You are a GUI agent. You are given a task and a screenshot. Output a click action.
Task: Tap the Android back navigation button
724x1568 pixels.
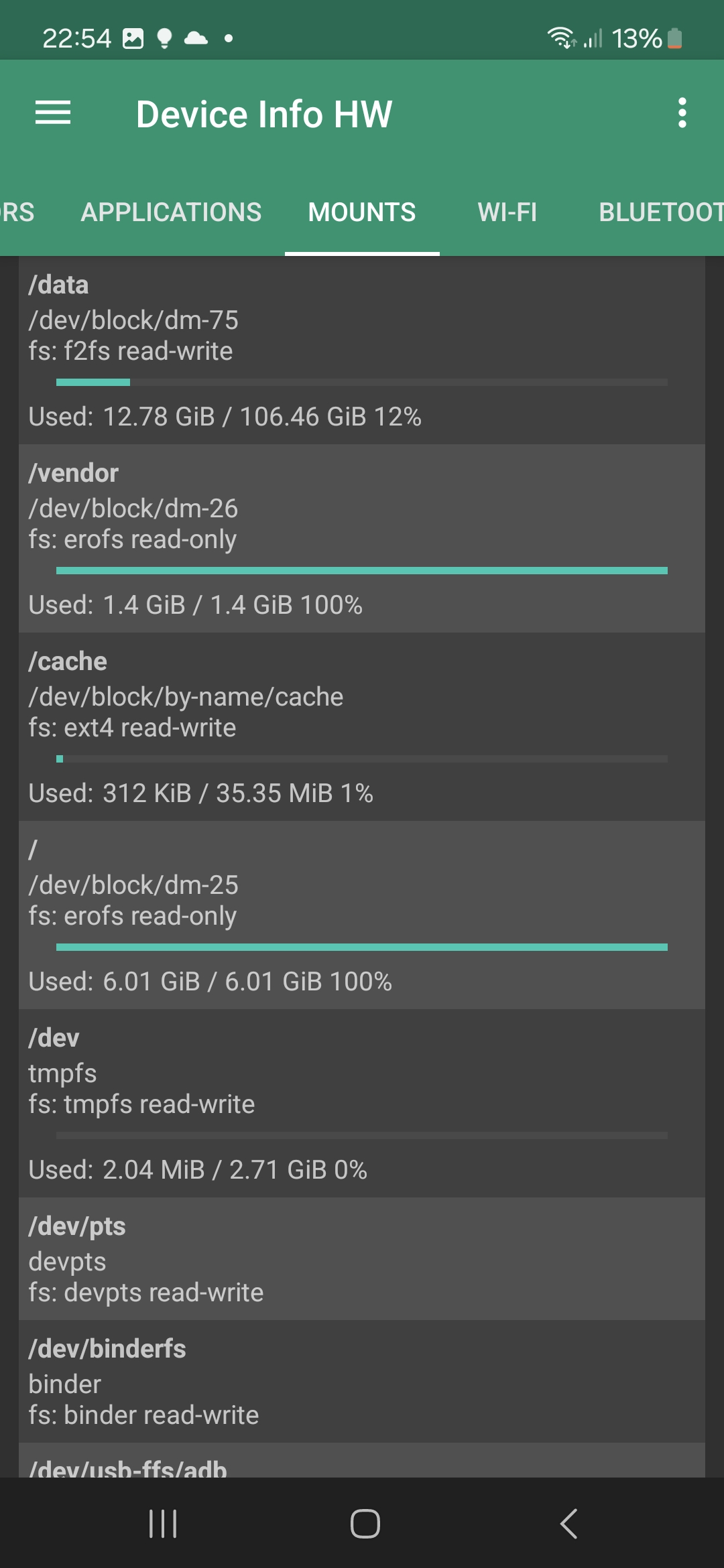568,1524
